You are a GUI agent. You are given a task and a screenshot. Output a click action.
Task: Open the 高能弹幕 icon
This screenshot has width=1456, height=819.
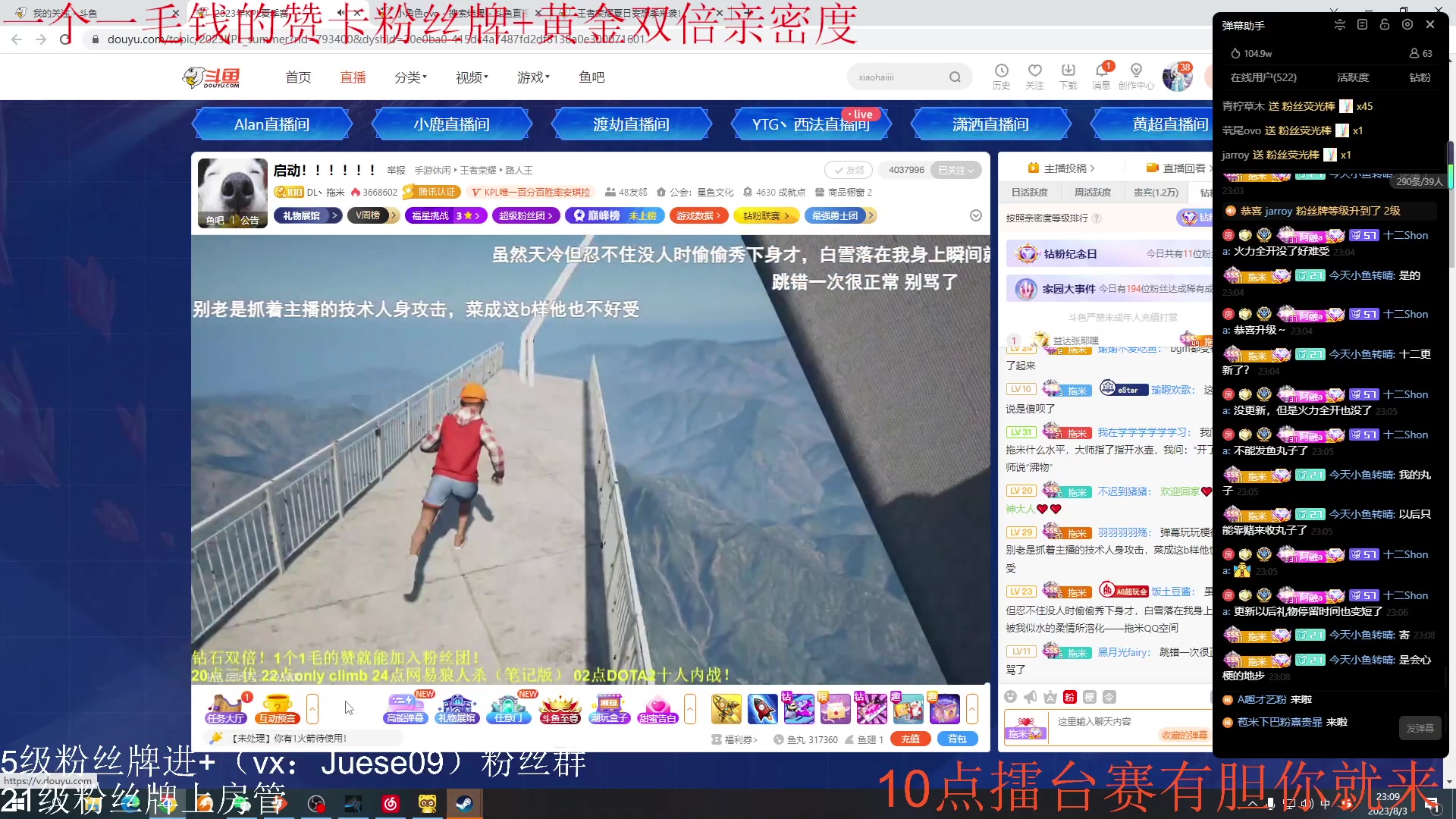(406, 709)
